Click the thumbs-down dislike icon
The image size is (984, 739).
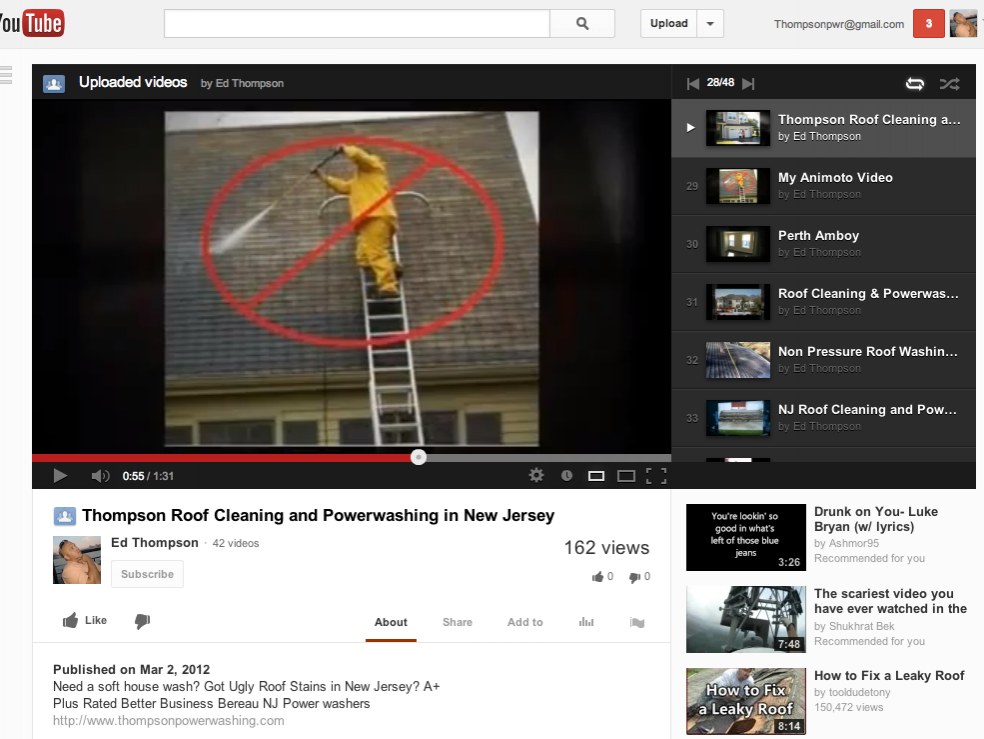point(142,621)
